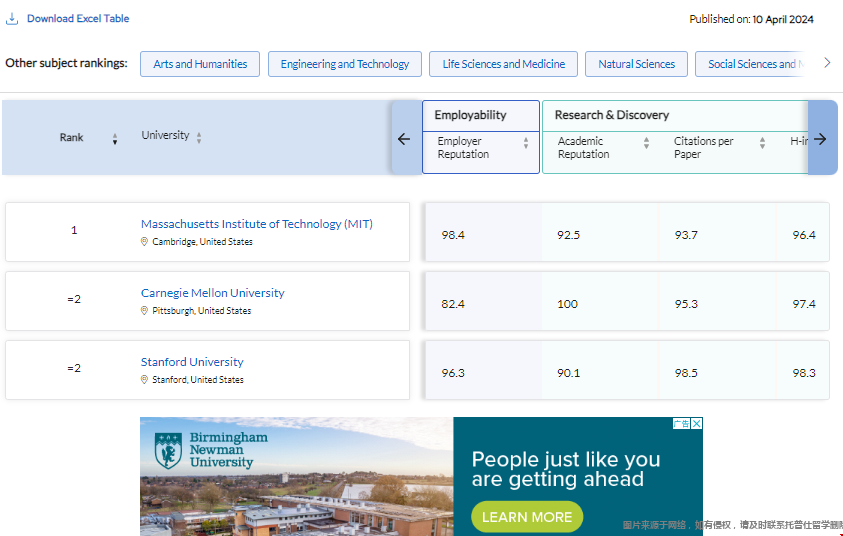Image resolution: width=843 pixels, height=536 pixels.
Task: Click the download icon beside Excel Table
Action: click(12, 19)
